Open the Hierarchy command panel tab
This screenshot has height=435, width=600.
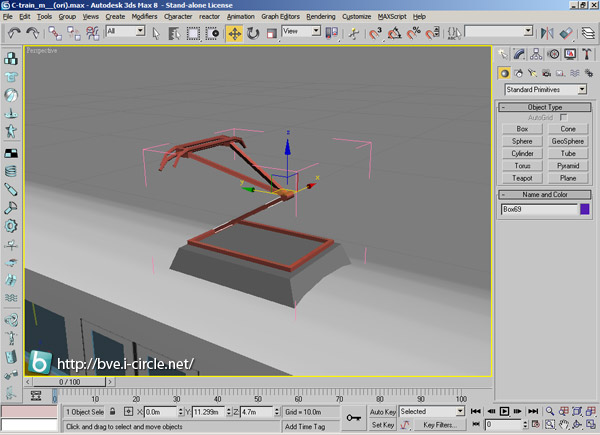(535, 54)
